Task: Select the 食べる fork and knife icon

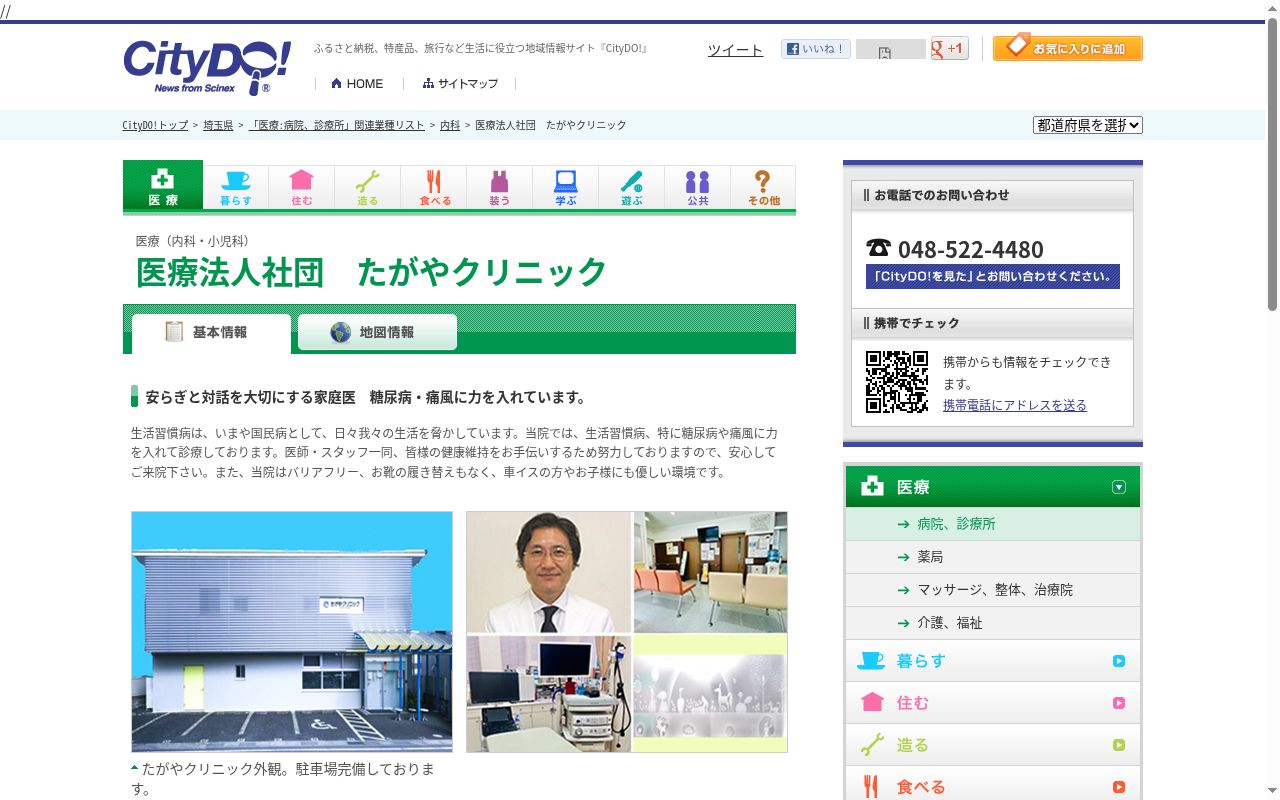Action: tap(434, 187)
